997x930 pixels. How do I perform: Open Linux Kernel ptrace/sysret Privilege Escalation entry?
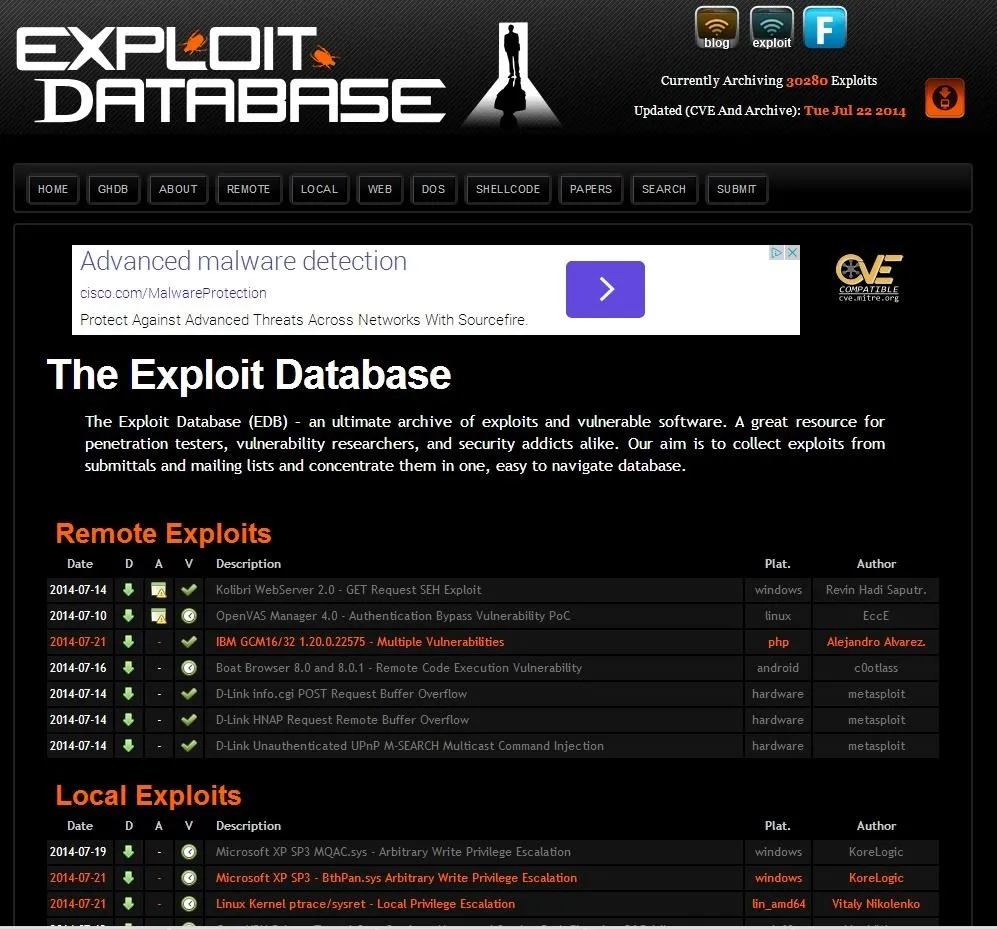(366, 904)
